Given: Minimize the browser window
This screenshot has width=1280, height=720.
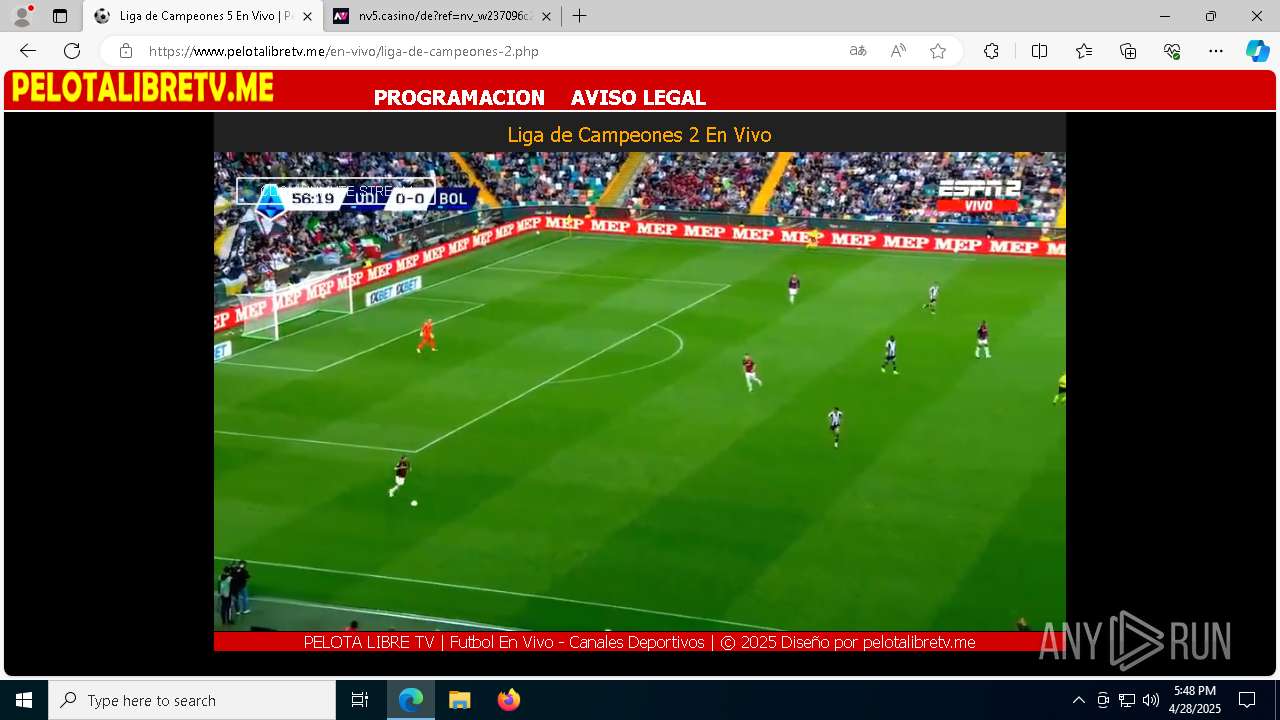Looking at the screenshot, I should 1165,16.
